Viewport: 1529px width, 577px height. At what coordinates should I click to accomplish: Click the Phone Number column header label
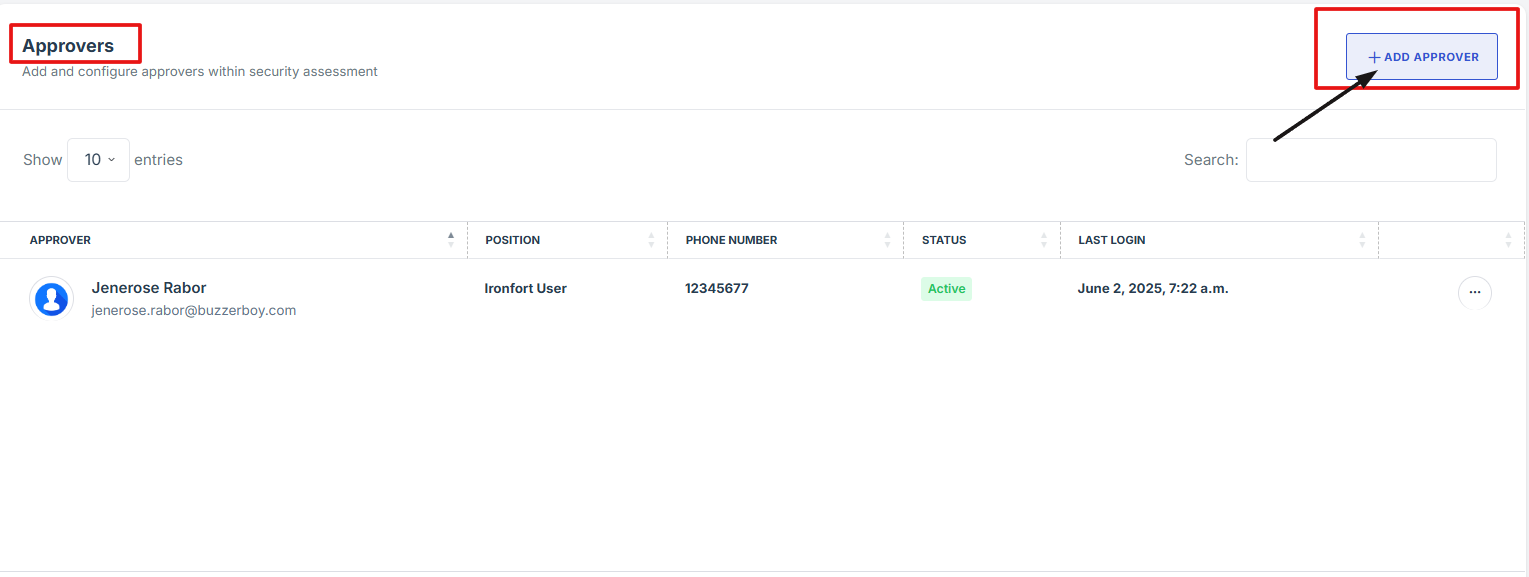pyautogui.click(x=731, y=240)
